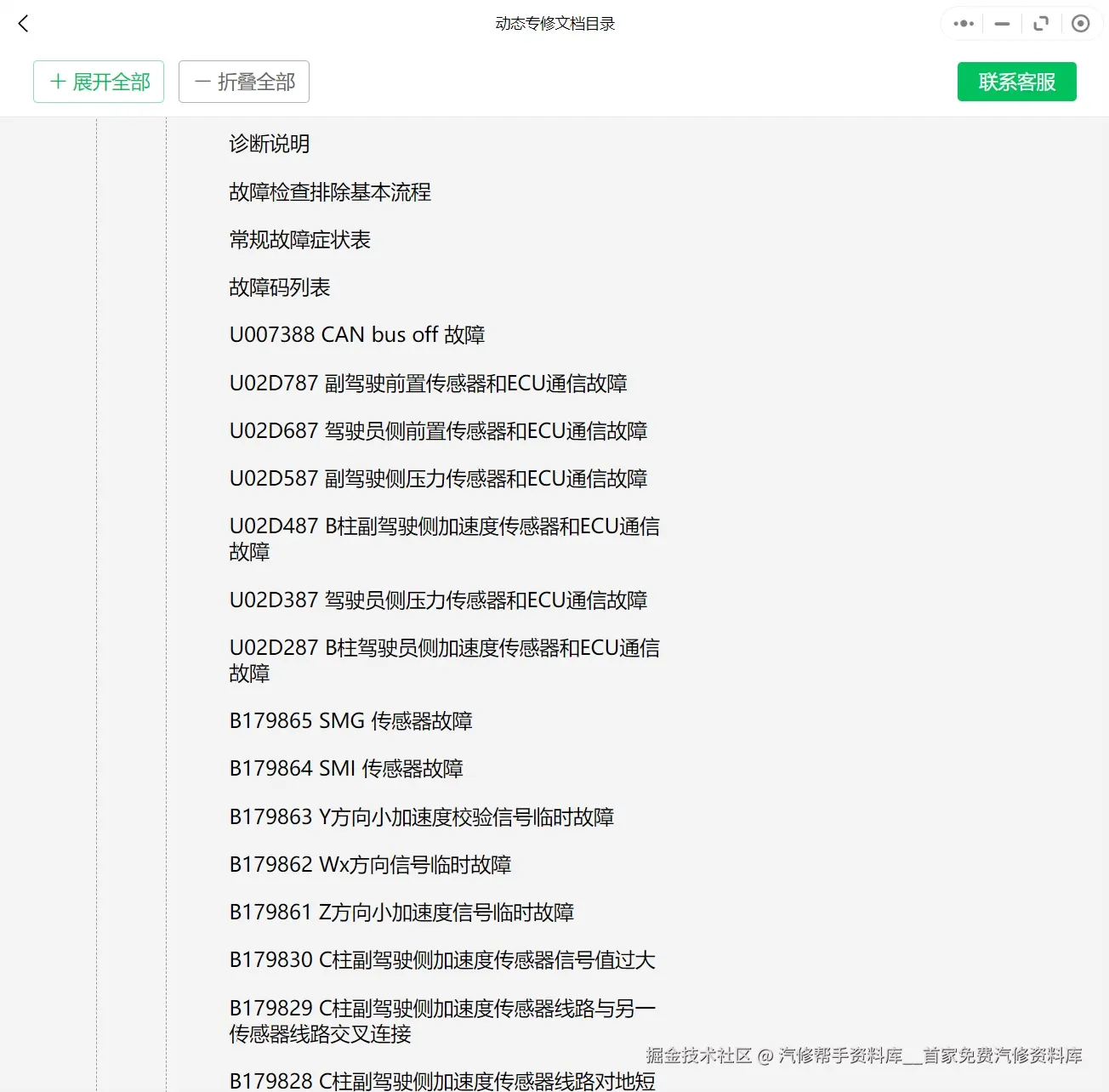Screen dimensions: 1109x1092
Task: Click the restore window size icon
Action: 1041,23
